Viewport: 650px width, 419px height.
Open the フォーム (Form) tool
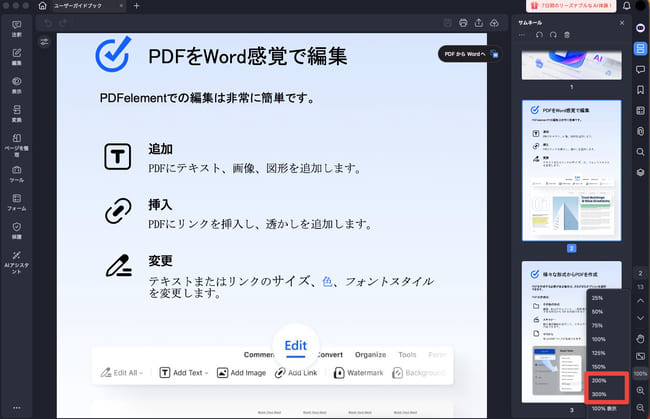pyautogui.click(x=17, y=202)
